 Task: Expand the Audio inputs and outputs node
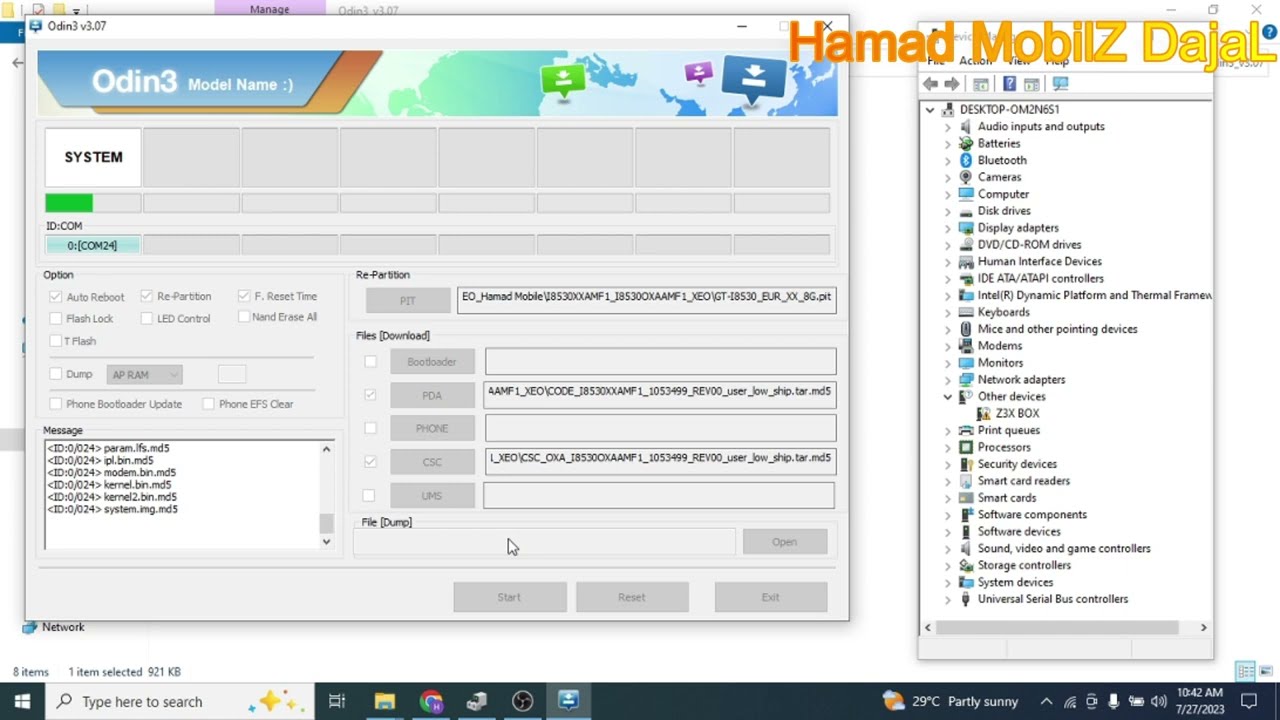[x=948, y=127]
